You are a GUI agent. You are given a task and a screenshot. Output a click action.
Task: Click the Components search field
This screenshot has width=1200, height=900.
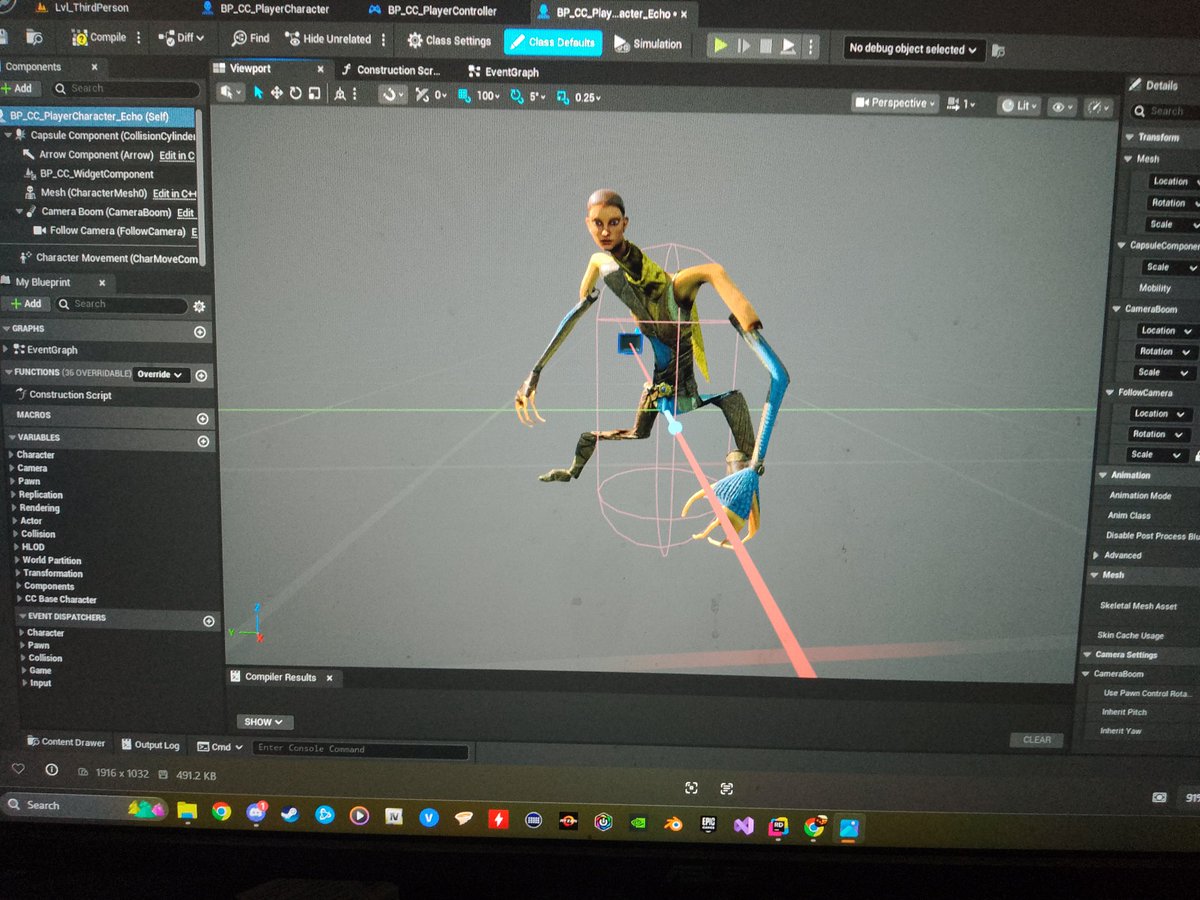tap(124, 89)
